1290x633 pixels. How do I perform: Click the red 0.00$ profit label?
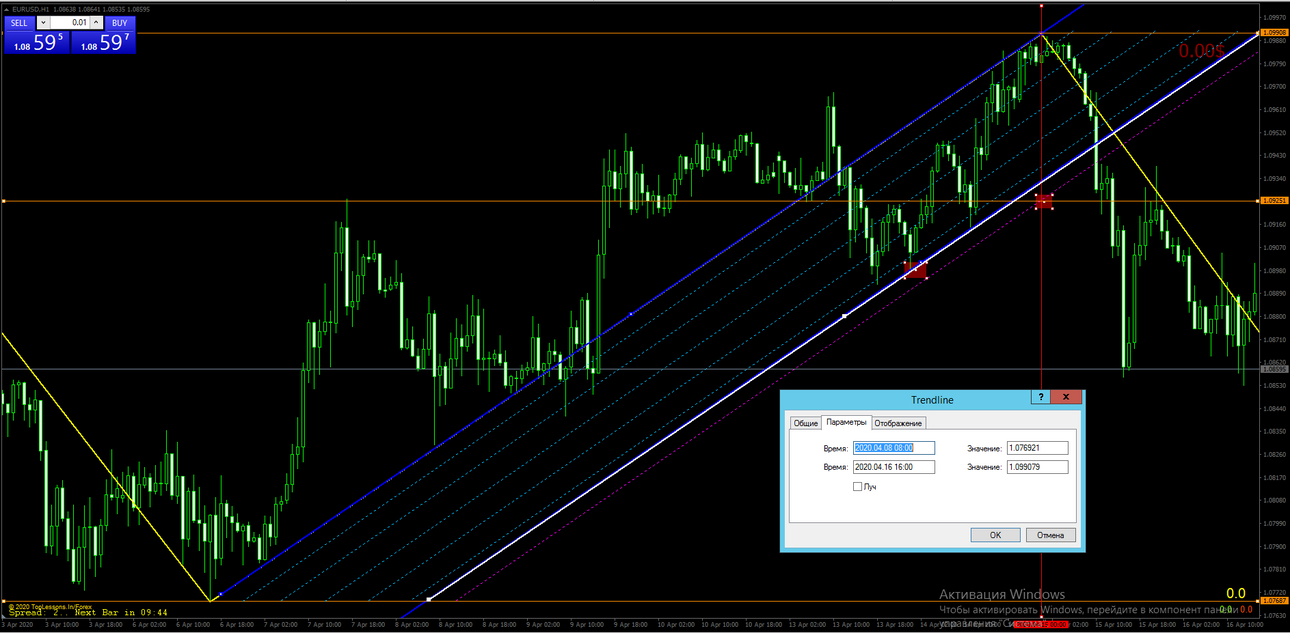click(1202, 51)
